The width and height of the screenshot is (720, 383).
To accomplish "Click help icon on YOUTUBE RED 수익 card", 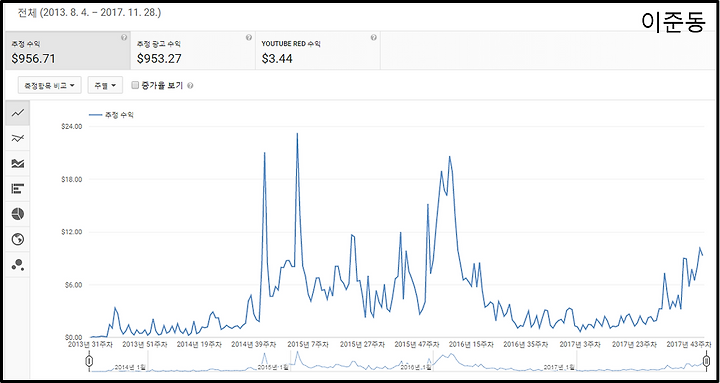I will [x=374, y=38].
